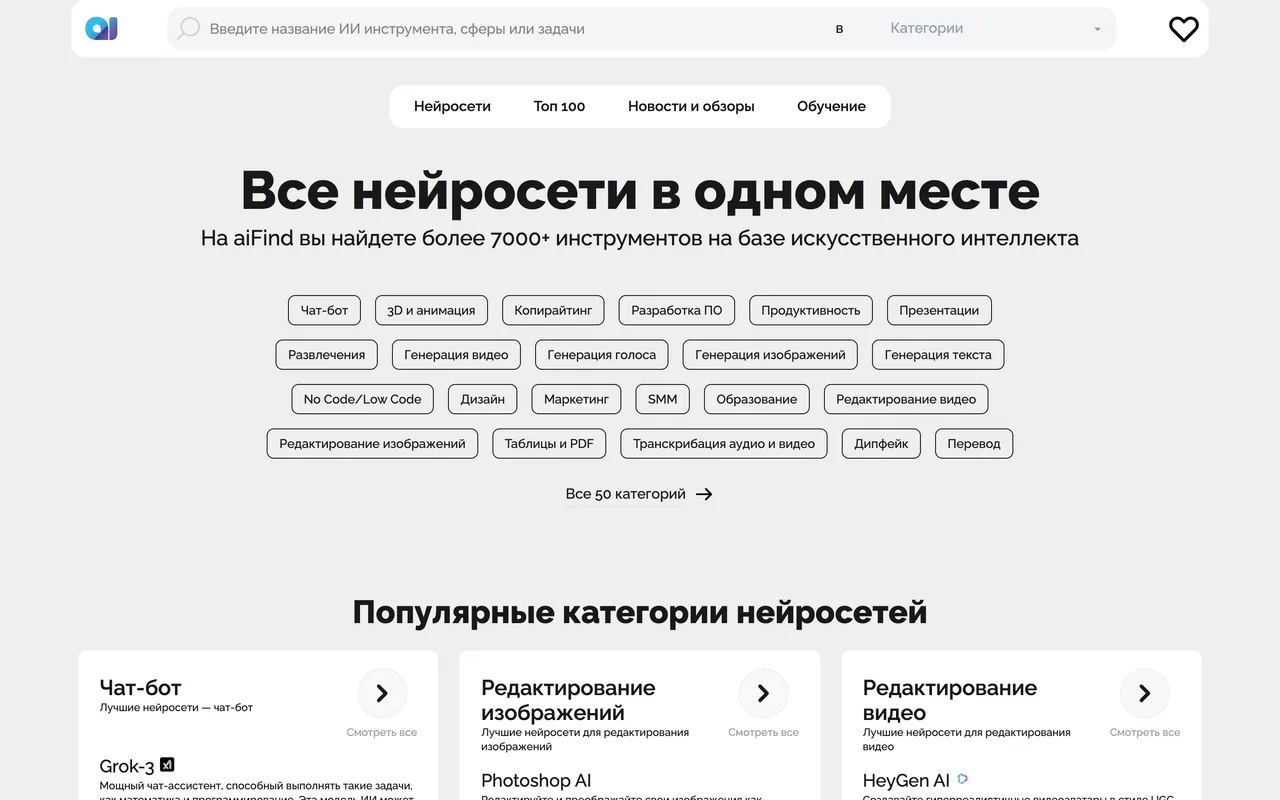Open the Категории dropdown in search bar
1280x800 pixels.
pos(995,29)
